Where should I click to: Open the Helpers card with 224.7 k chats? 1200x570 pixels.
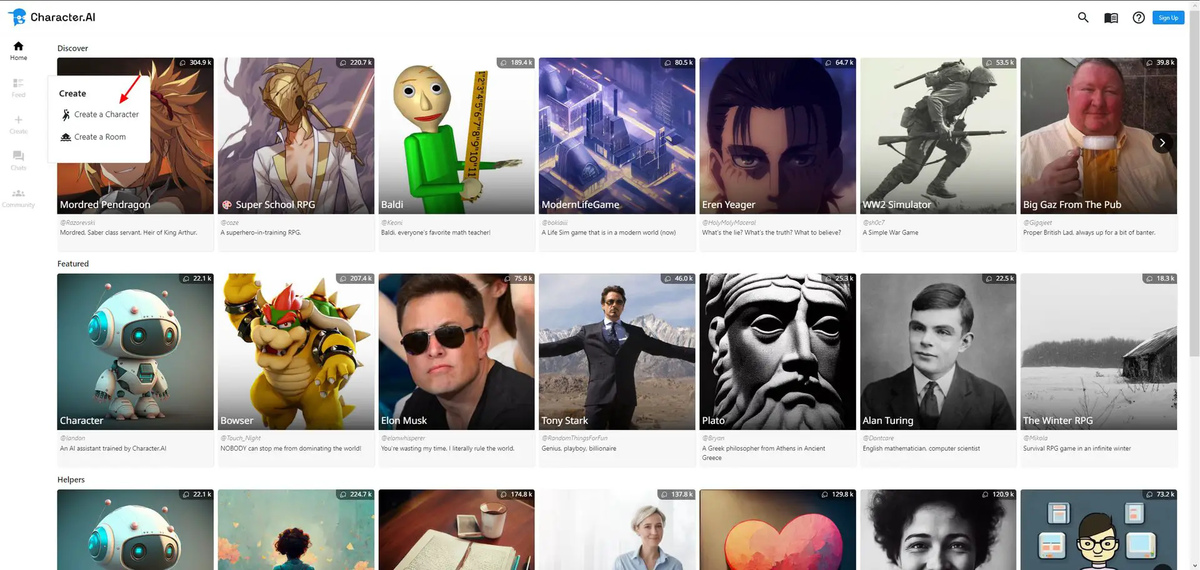pyautogui.click(x=296, y=530)
